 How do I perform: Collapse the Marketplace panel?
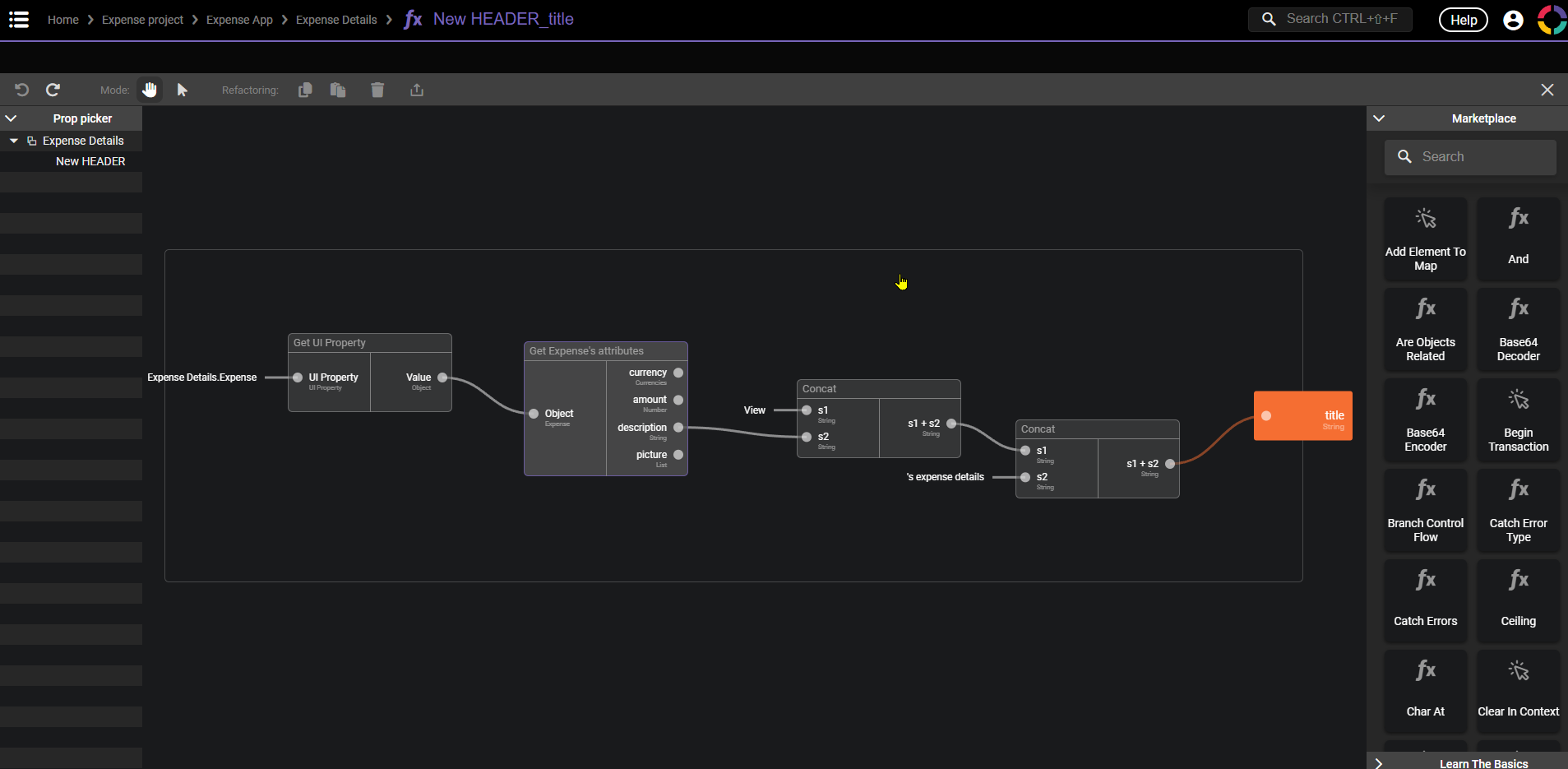click(x=1379, y=118)
